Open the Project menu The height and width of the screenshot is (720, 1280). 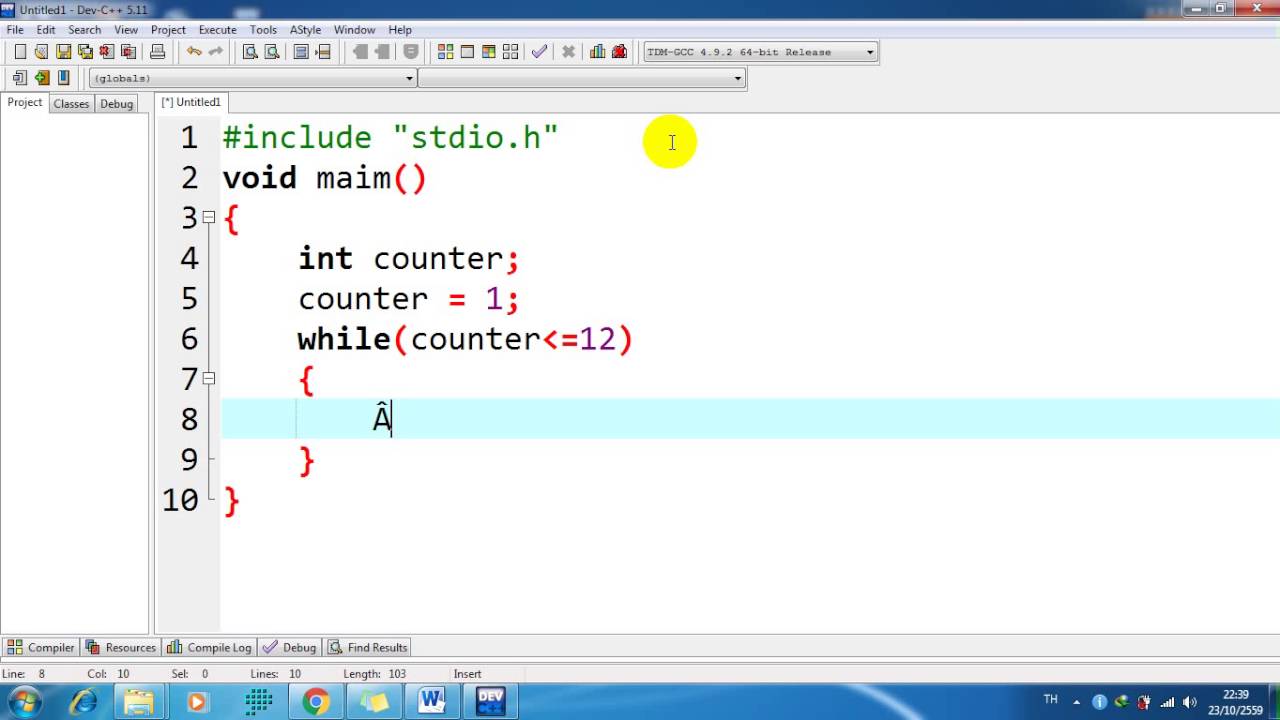tap(168, 30)
